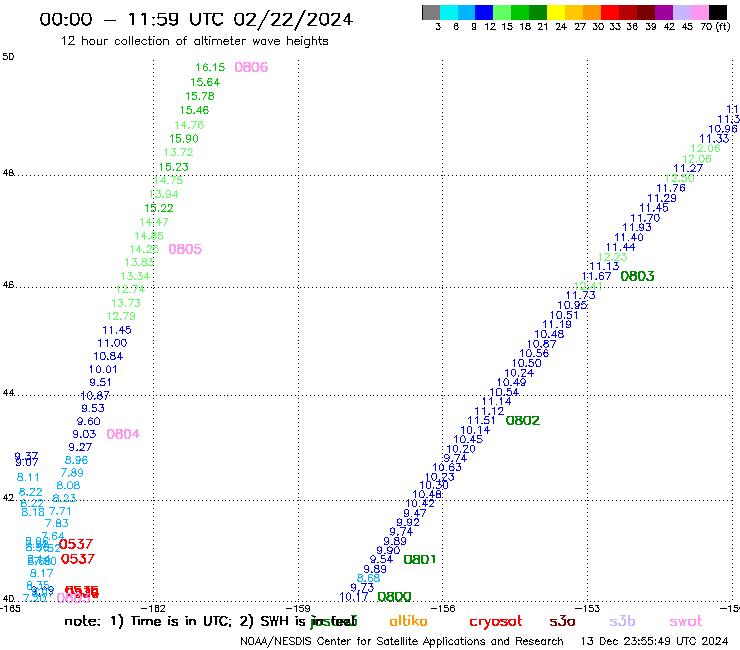Click the 9.51 wave height value
Image resolution: width=740 pixels, height=650 pixels.
click(100, 383)
